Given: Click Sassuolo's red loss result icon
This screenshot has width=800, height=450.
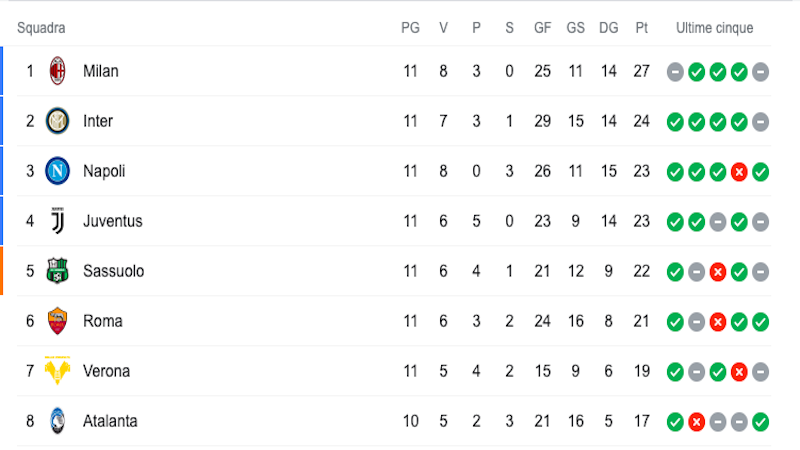Looking at the screenshot, I should [x=718, y=272].
